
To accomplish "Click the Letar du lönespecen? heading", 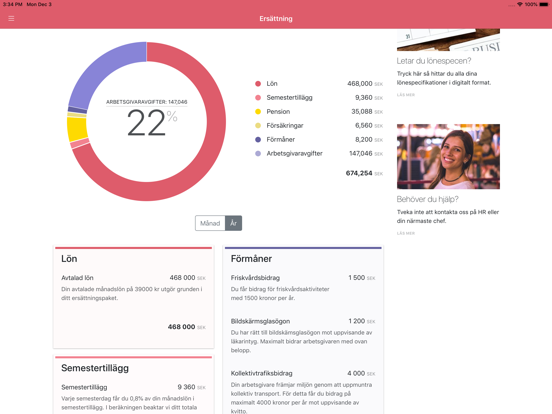I will click(434, 61).
